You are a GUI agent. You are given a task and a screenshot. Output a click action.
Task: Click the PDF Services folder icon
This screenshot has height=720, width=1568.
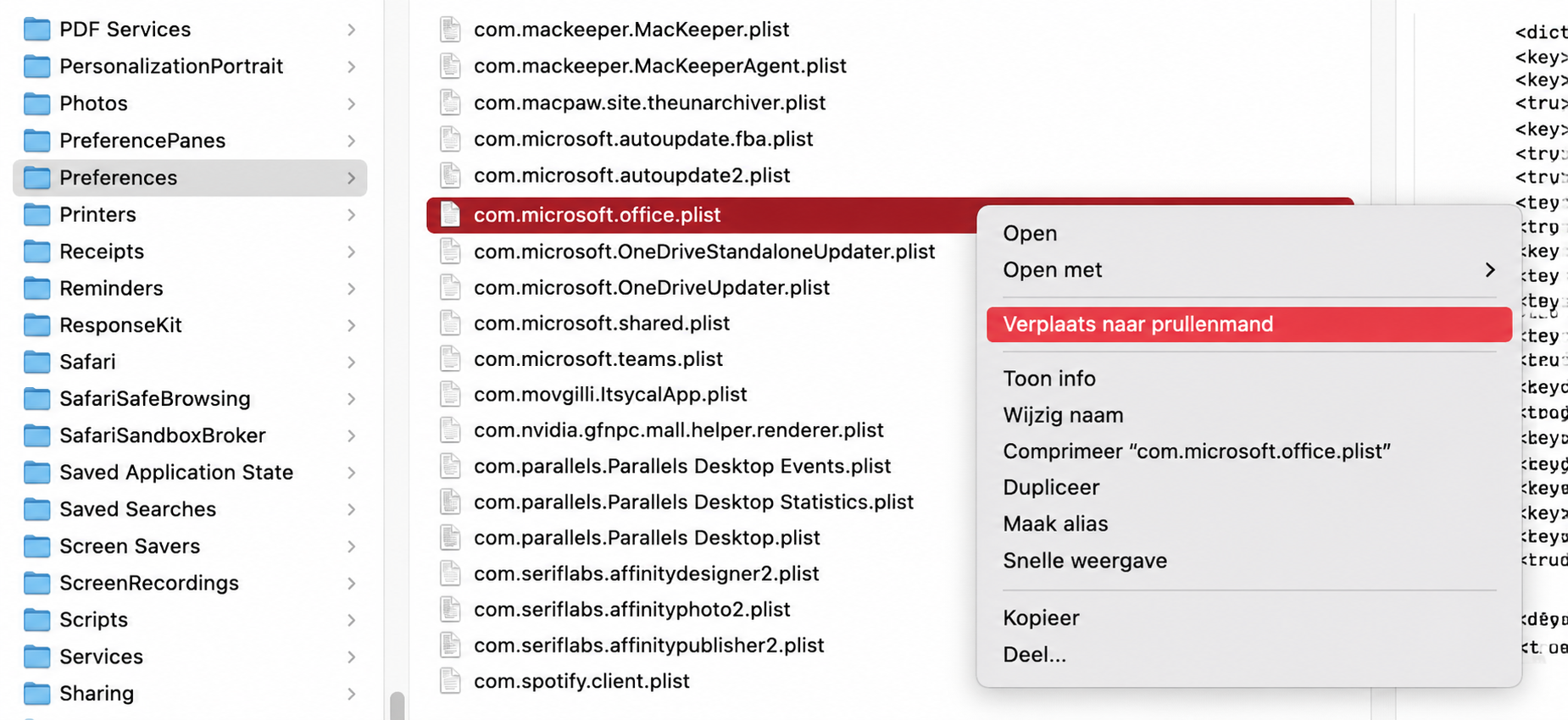coord(36,30)
